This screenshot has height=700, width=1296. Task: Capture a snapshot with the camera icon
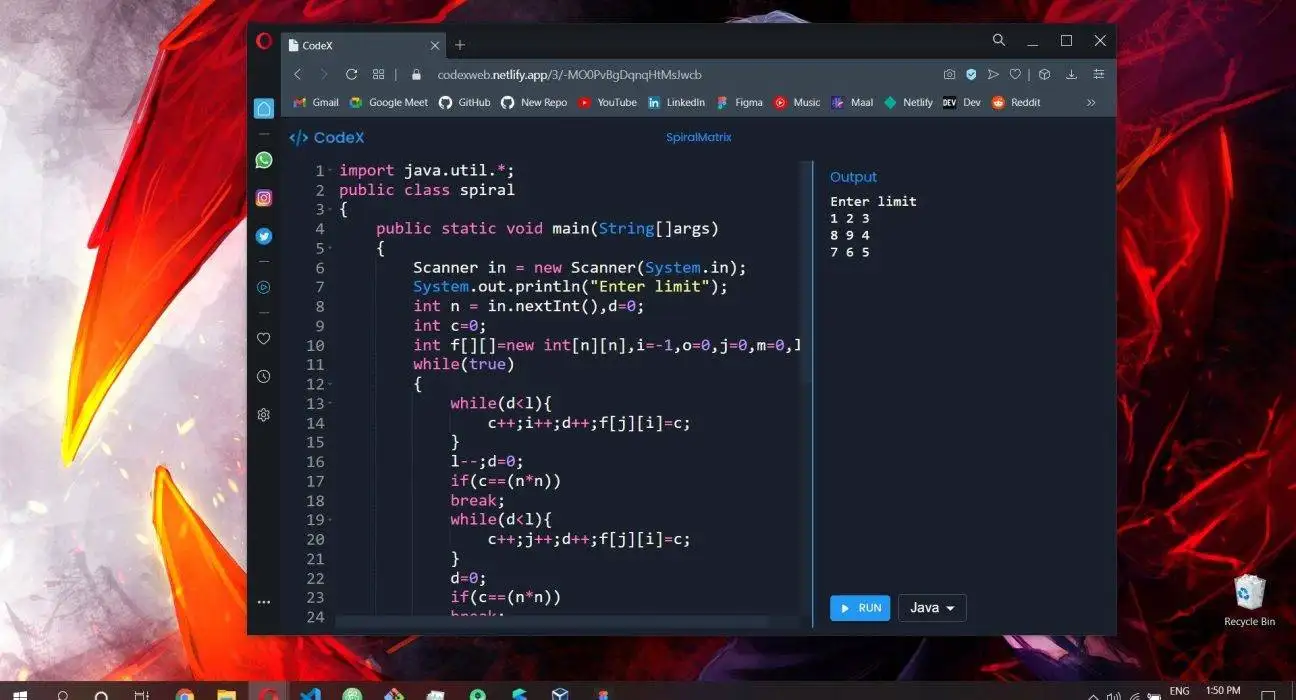tap(949, 73)
